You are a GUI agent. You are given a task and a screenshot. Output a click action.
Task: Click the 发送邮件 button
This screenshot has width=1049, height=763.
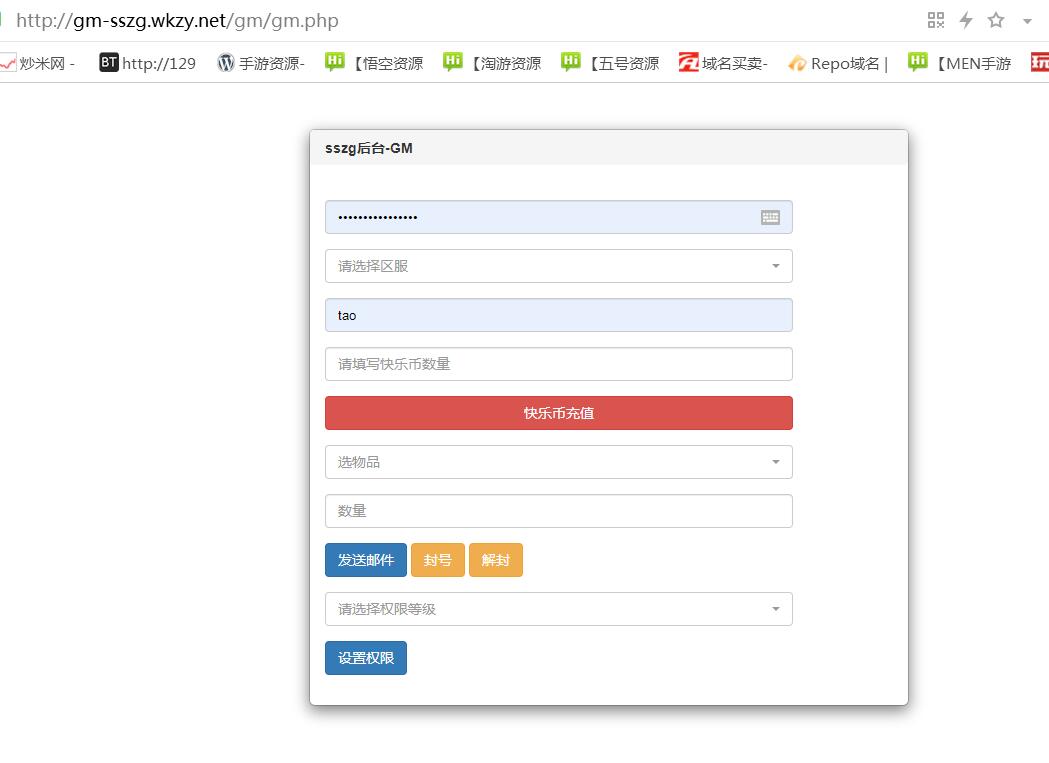pyautogui.click(x=366, y=560)
